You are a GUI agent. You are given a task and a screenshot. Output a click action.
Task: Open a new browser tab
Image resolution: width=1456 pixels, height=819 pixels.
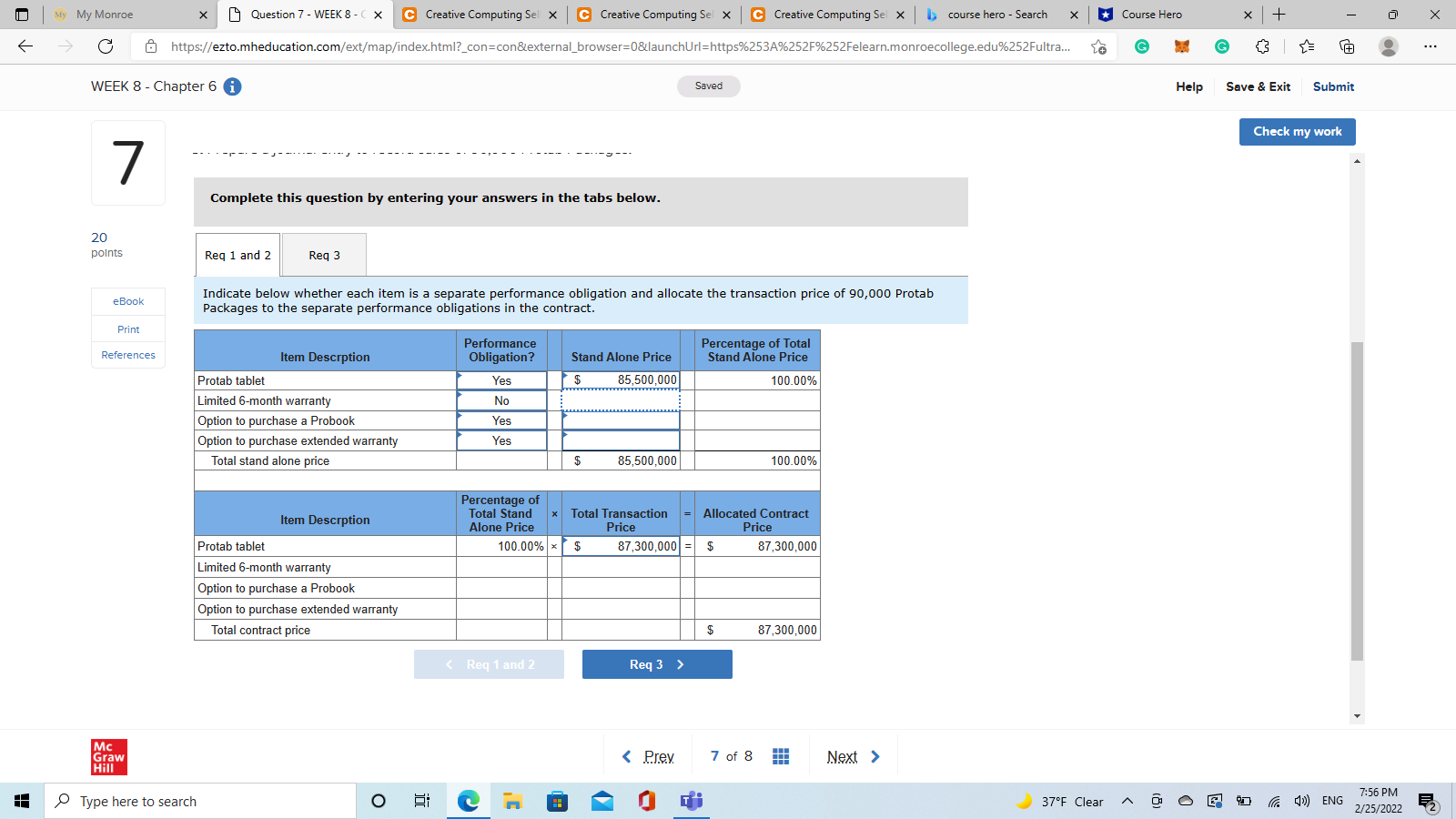click(x=1279, y=15)
